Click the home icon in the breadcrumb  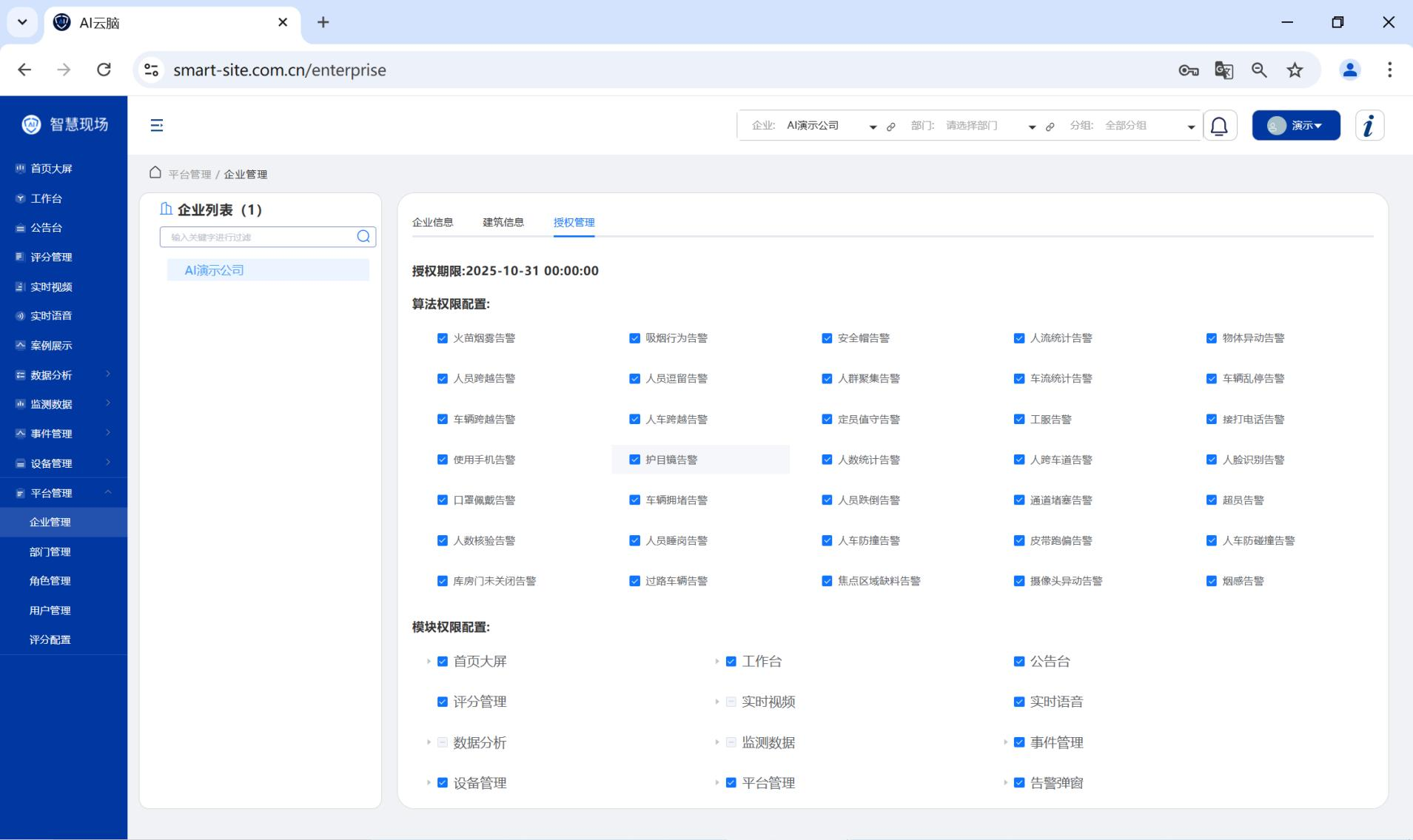[155, 172]
